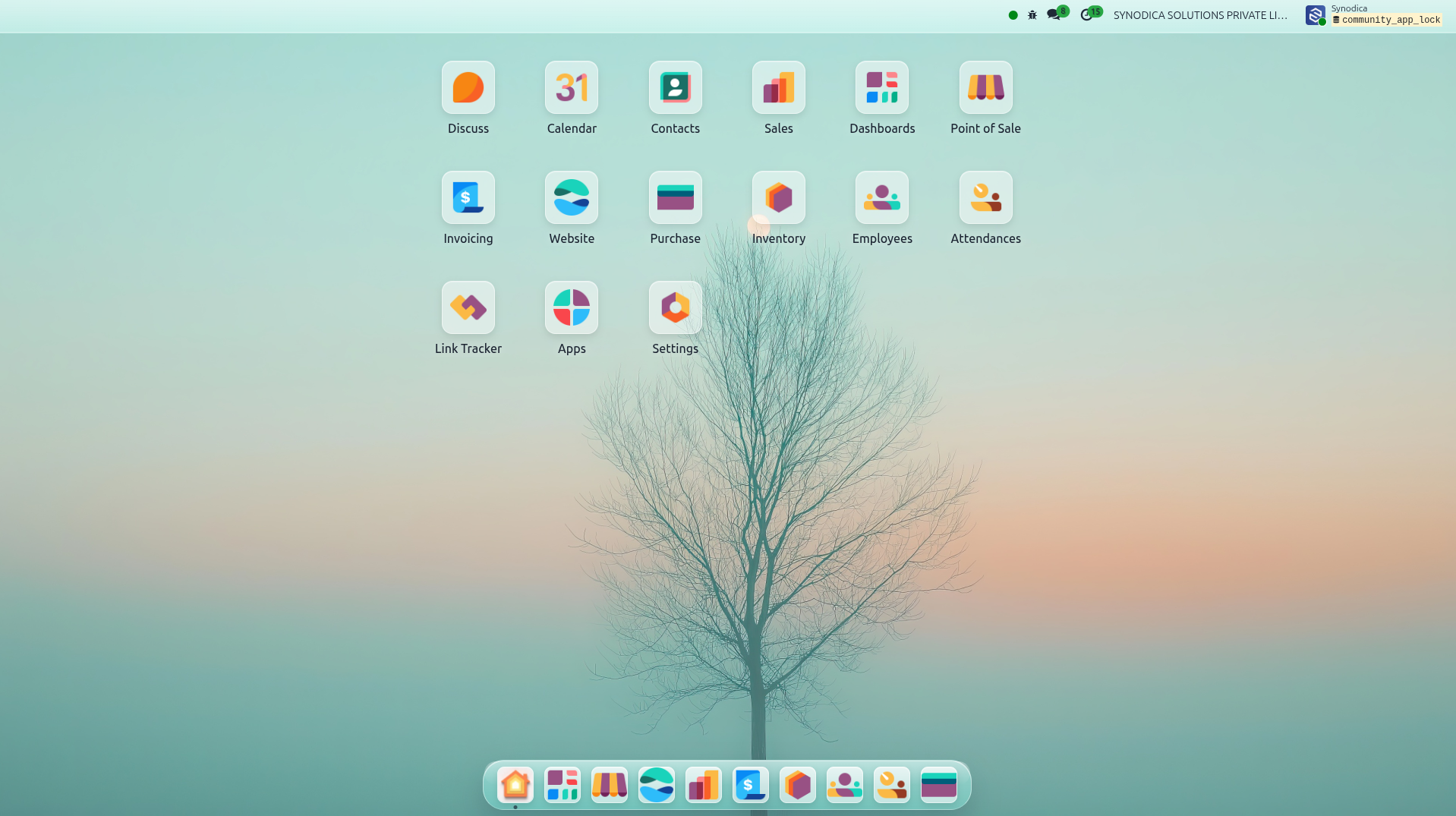
Task: Open the Discuss app
Action: 468,87
